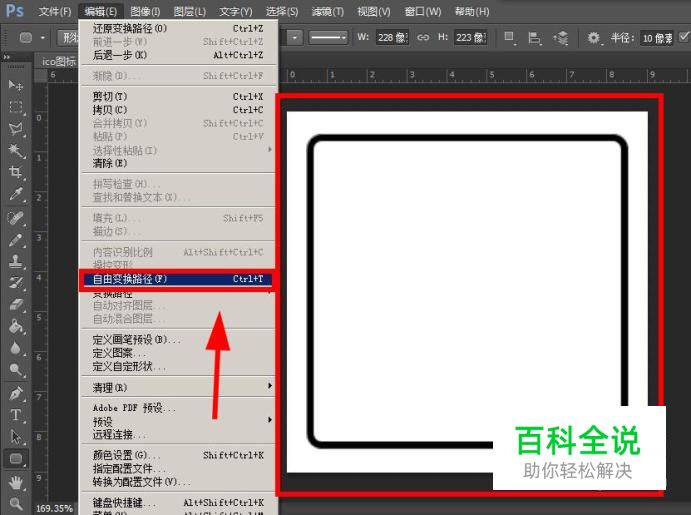691x515 pixels.
Task: Switch to the ico图标 document tab
Action: coord(59,61)
